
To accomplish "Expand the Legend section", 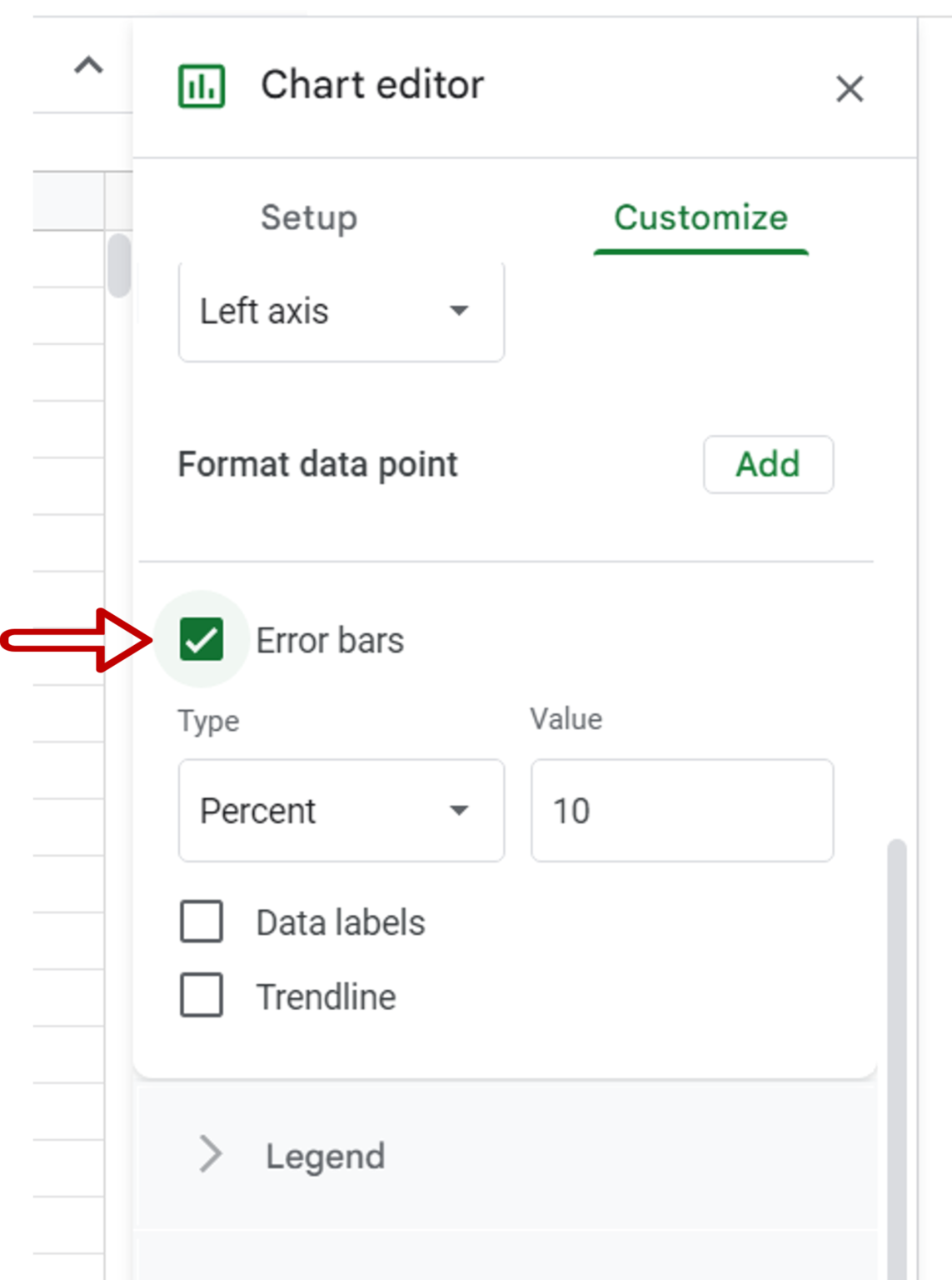I will point(324,1156).
